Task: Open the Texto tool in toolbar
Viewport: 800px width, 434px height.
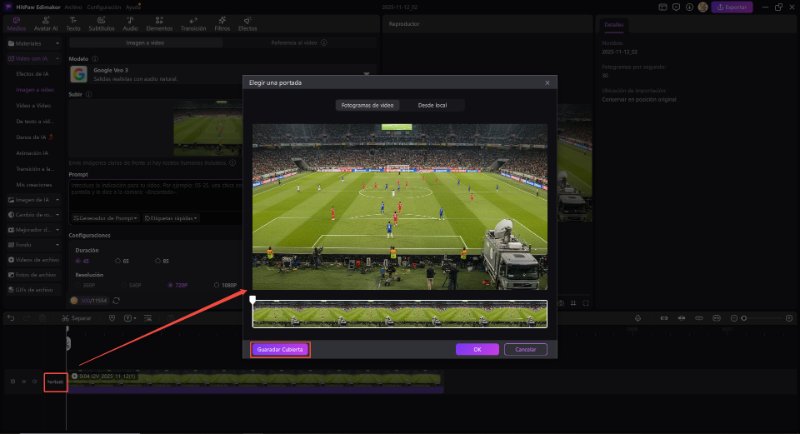Action: pyautogui.click(x=73, y=26)
